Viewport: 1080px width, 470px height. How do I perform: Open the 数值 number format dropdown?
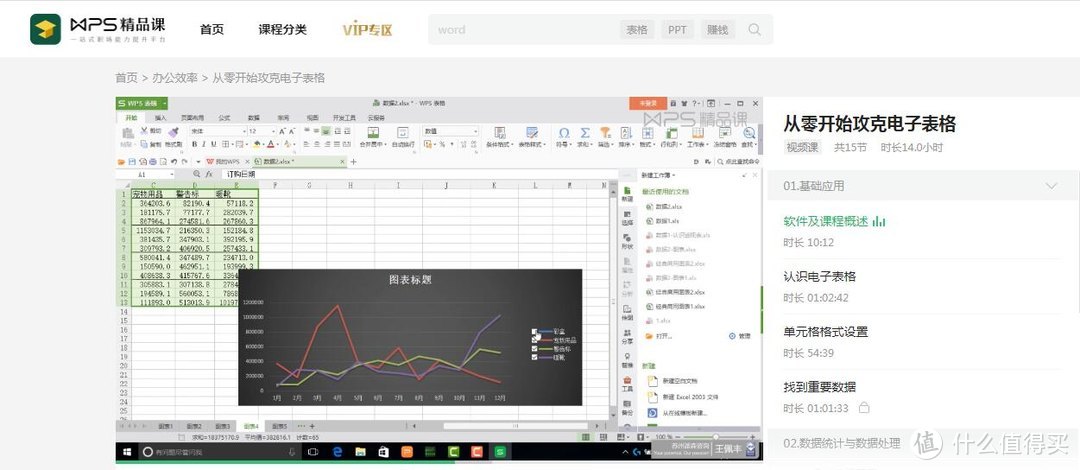pos(475,131)
